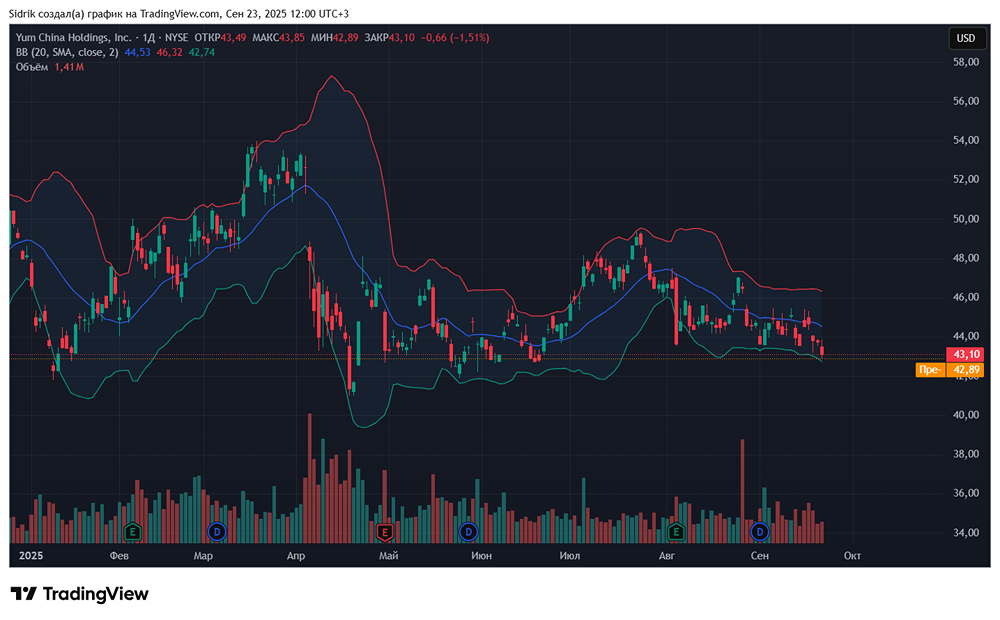
Task: Click the green BB lower value 42,74
Action: pyautogui.click(x=202, y=52)
